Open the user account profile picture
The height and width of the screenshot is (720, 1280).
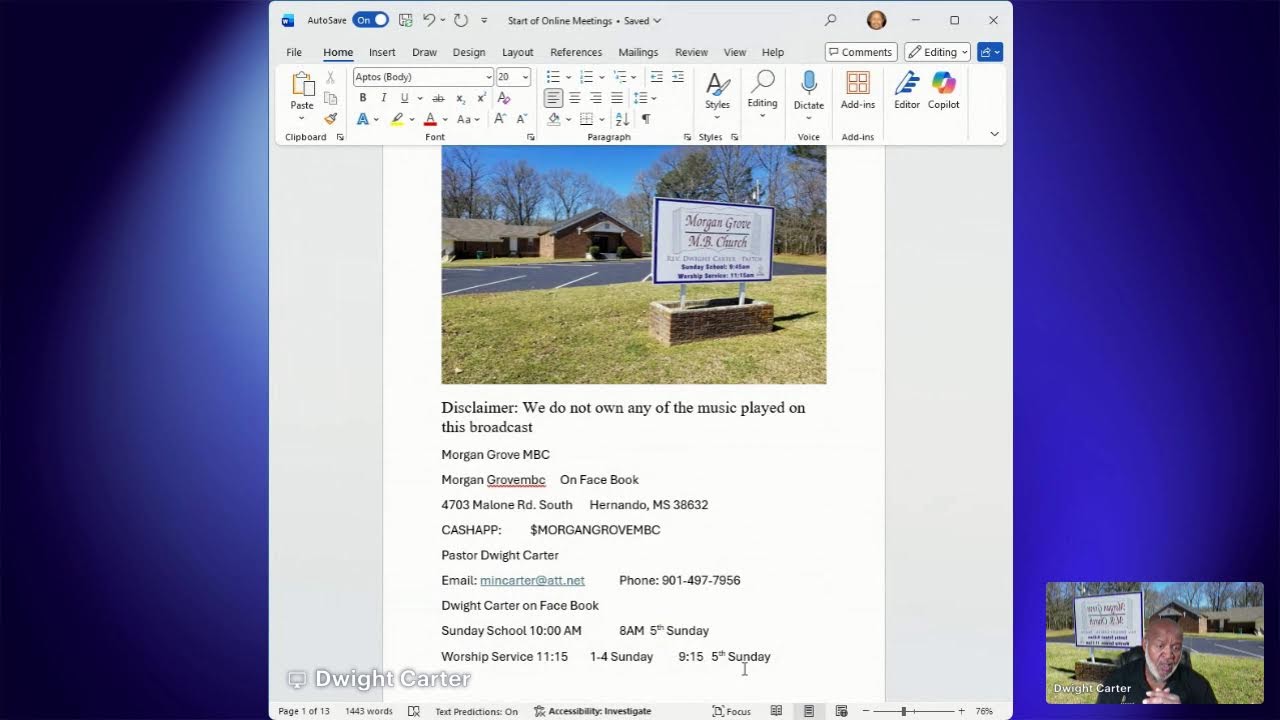[x=876, y=20]
